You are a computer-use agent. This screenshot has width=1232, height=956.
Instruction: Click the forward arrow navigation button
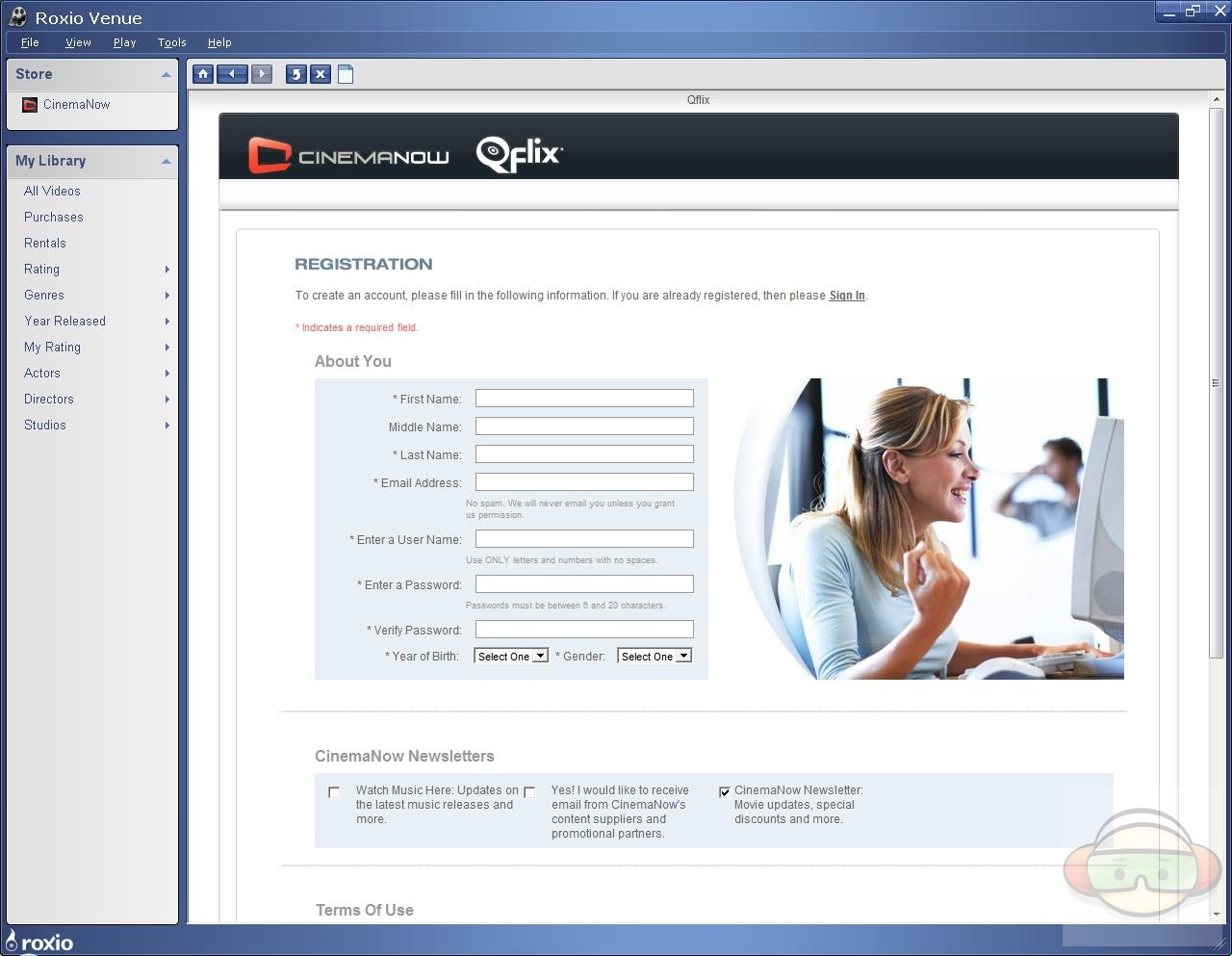pyautogui.click(x=262, y=74)
